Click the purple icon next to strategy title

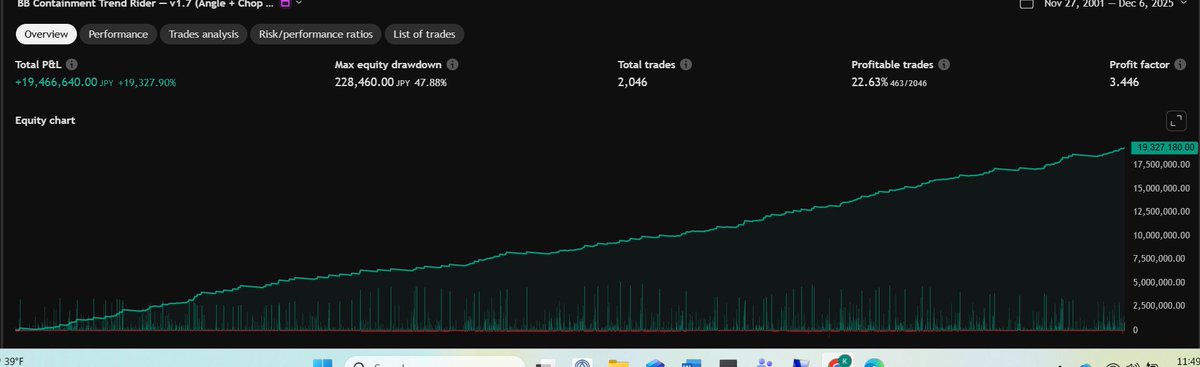click(285, 4)
